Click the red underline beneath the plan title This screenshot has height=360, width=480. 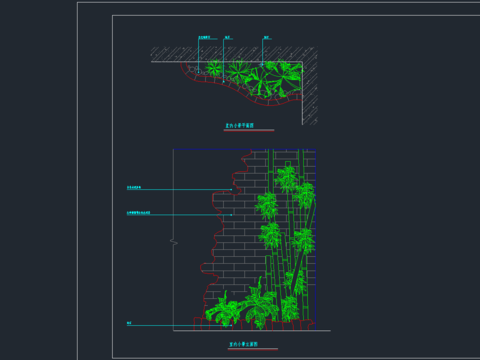coord(249,130)
